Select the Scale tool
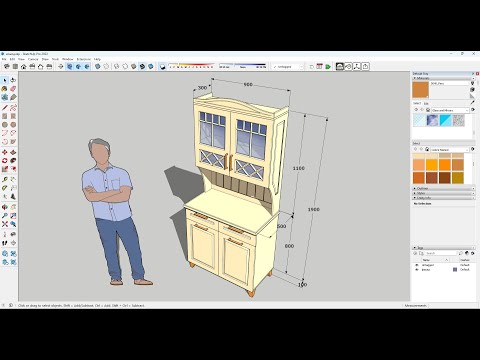 [x=5, y=169]
